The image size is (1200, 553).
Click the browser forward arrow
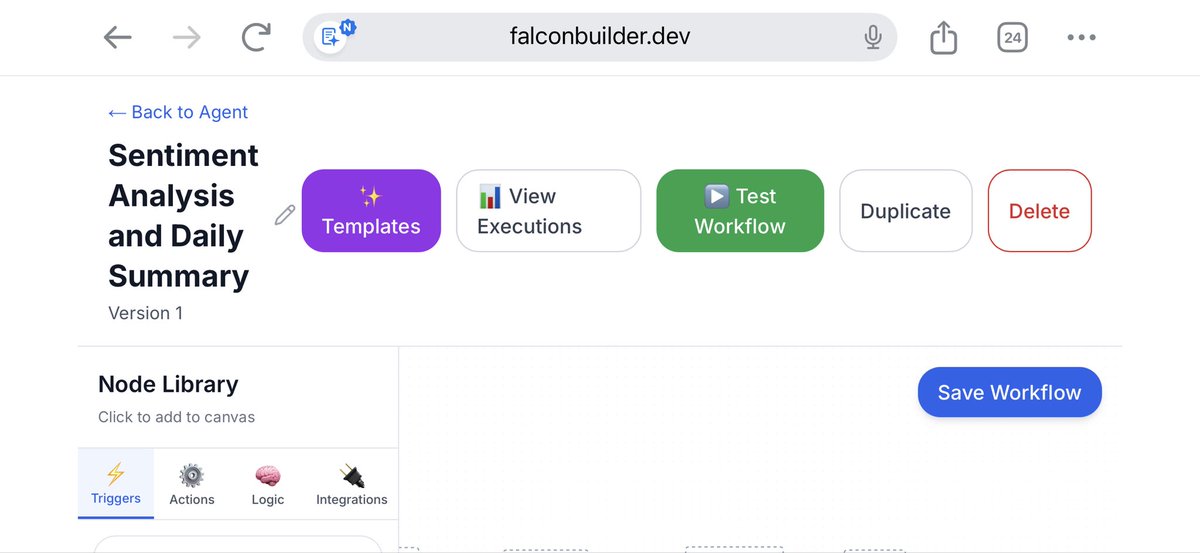coord(186,38)
